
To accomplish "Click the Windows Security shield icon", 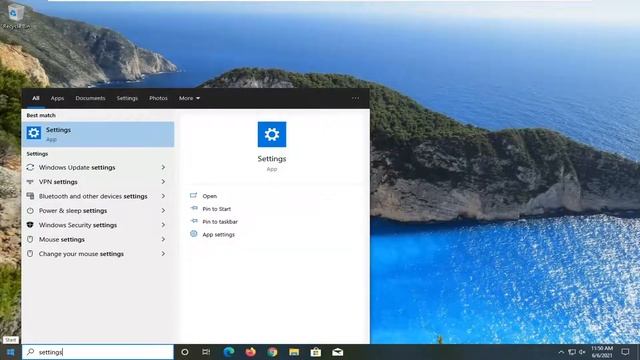I will click(x=30, y=225).
